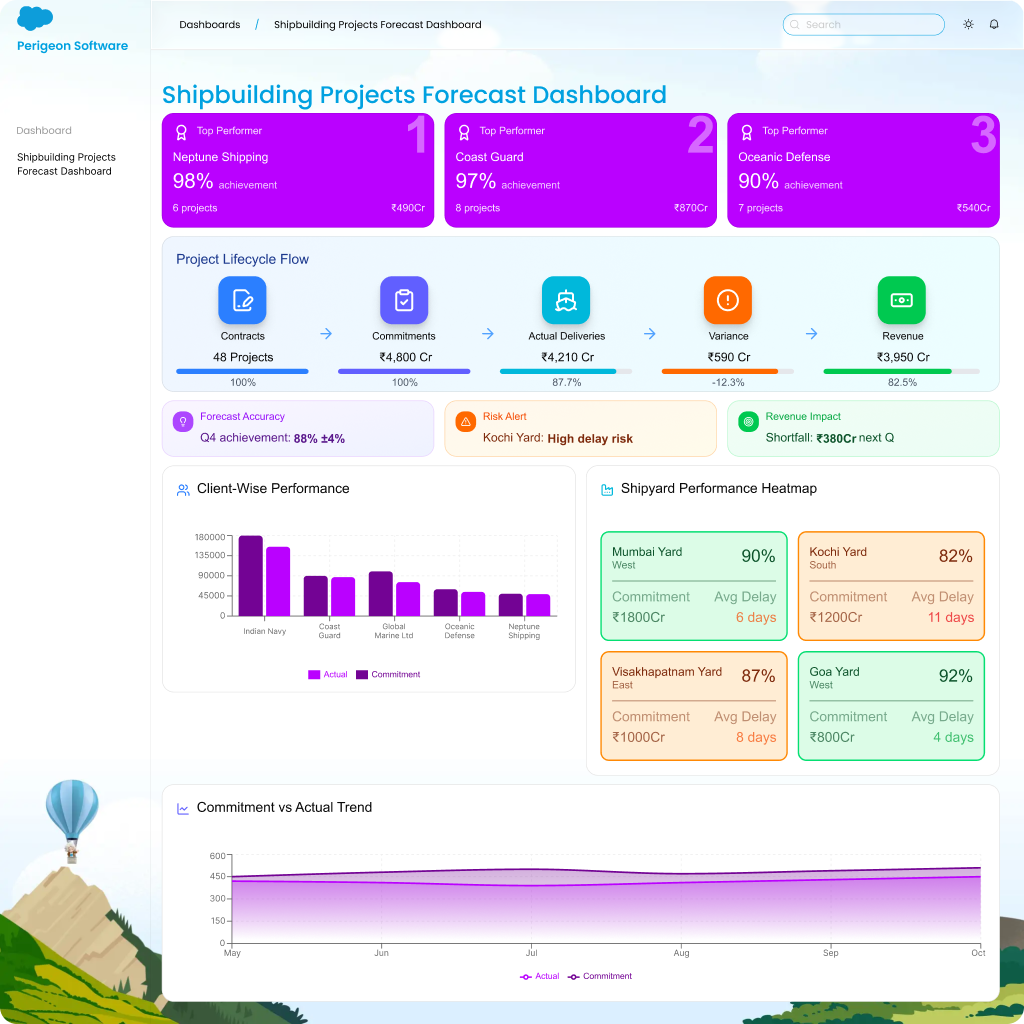
Task: Toggle the Actual series in the Trend chart legend
Action: pos(540,977)
